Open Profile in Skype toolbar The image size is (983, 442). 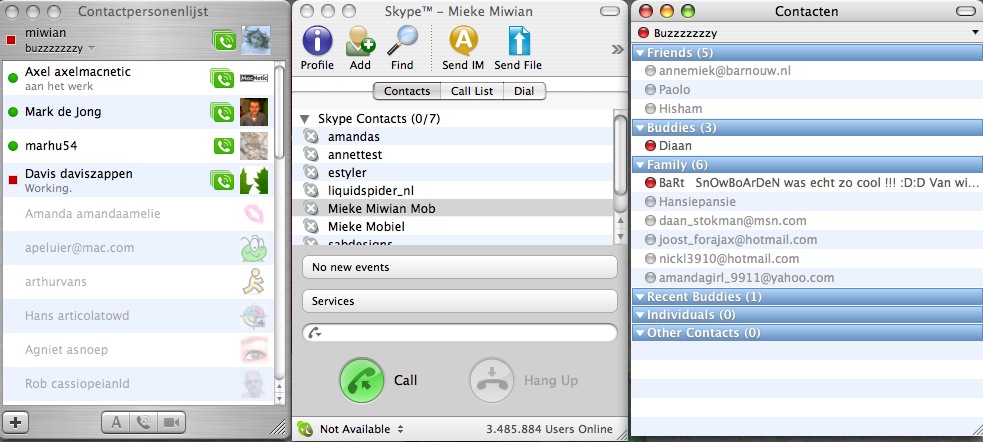click(x=317, y=48)
